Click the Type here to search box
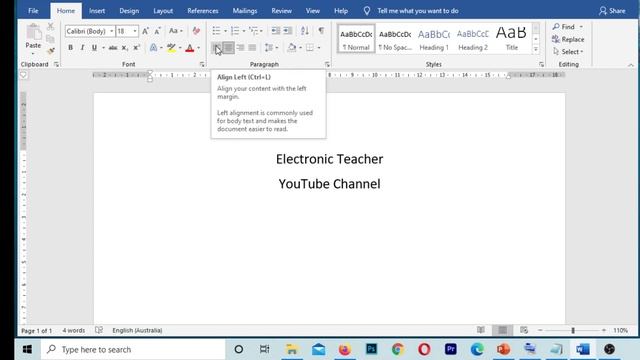The image size is (640, 360). 133,349
